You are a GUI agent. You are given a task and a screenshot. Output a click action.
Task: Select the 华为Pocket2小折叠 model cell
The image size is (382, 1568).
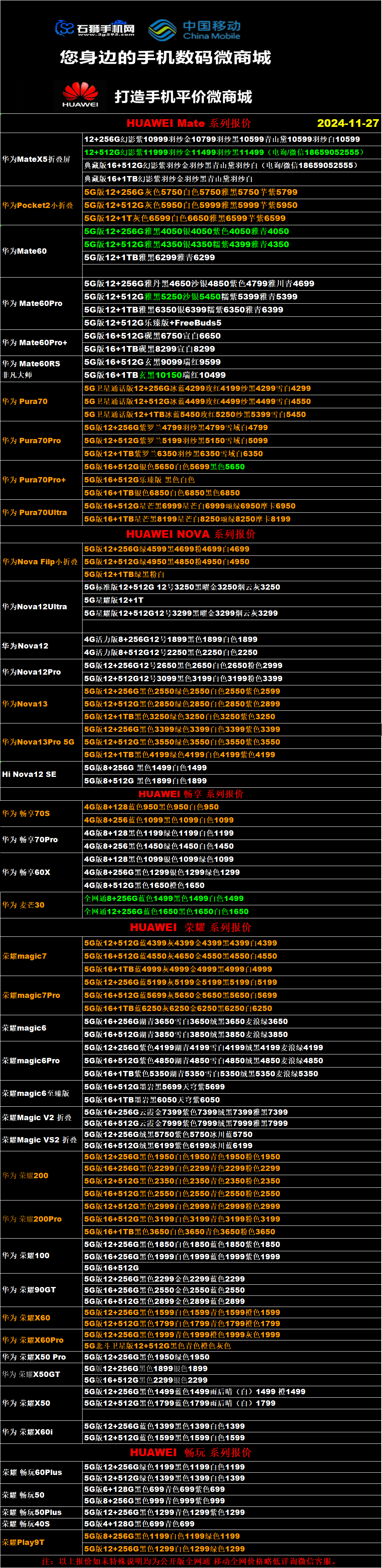[x=41, y=205]
